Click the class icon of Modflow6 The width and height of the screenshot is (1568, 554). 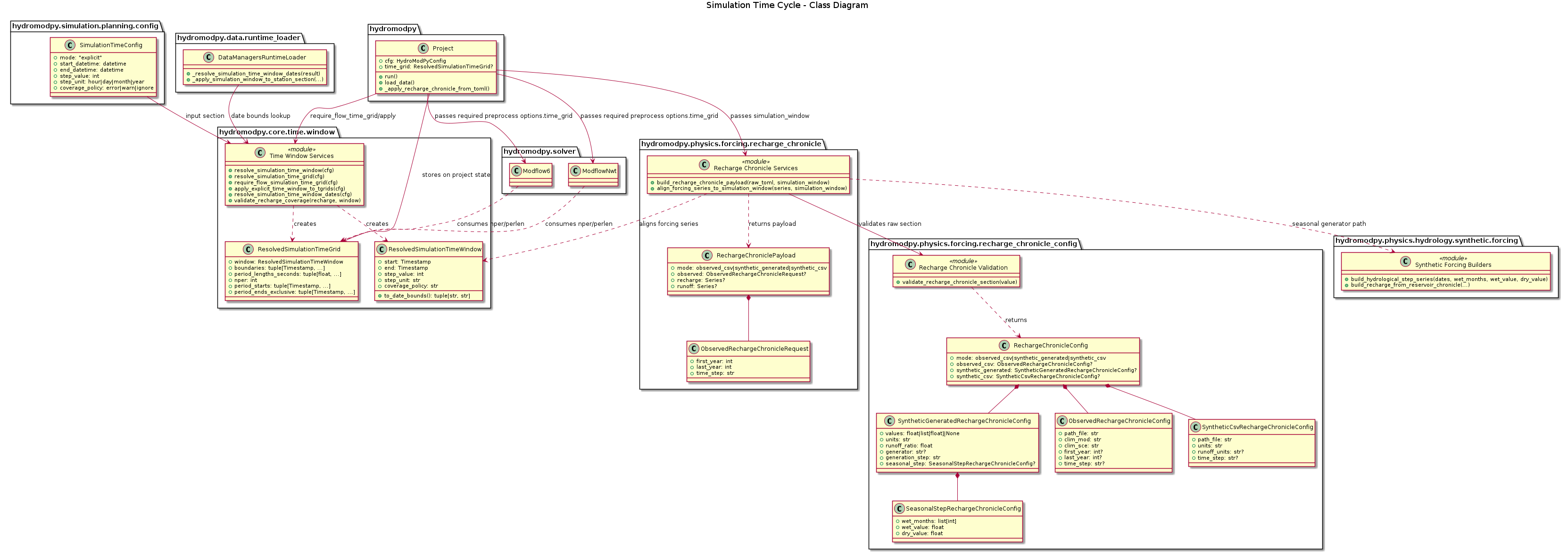[x=517, y=171]
